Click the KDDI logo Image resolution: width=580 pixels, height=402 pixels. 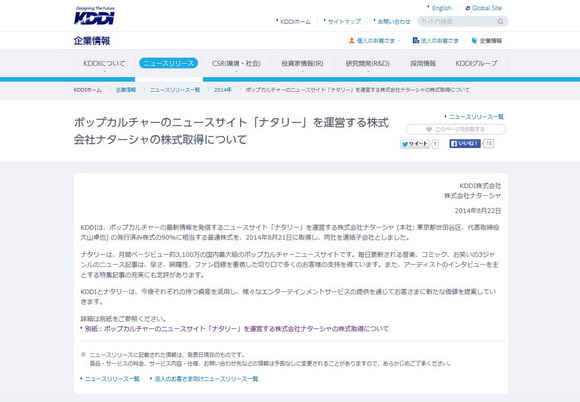click(x=94, y=16)
